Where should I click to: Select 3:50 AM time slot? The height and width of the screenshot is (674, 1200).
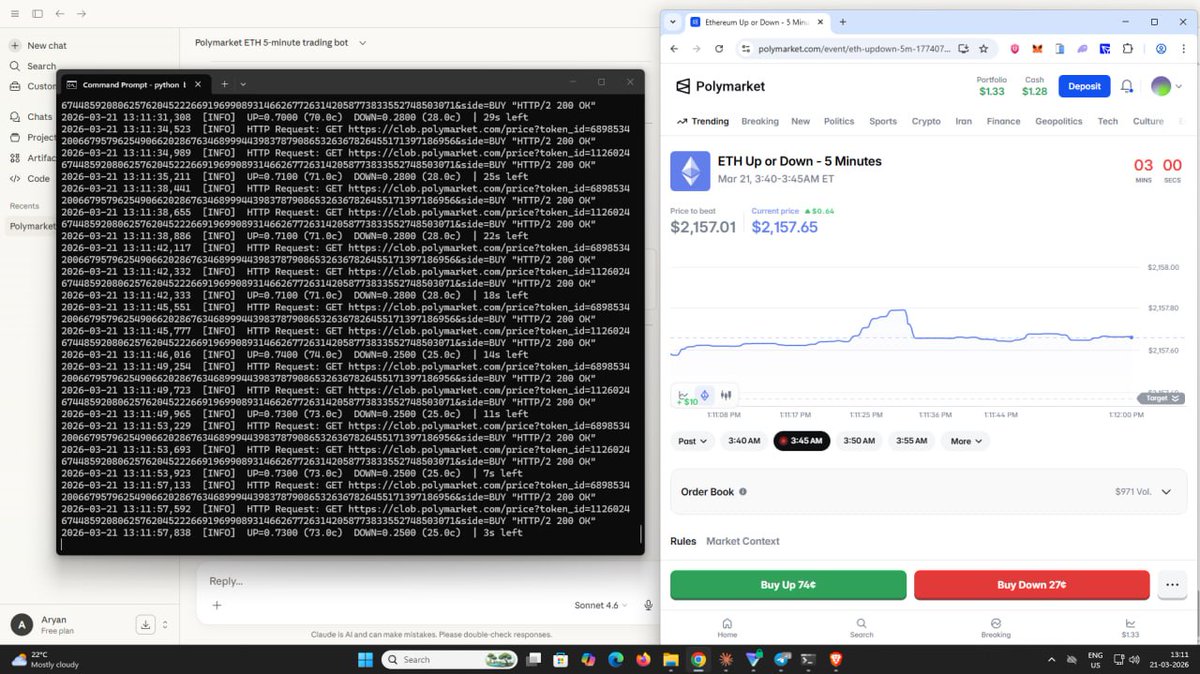coord(859,441)
